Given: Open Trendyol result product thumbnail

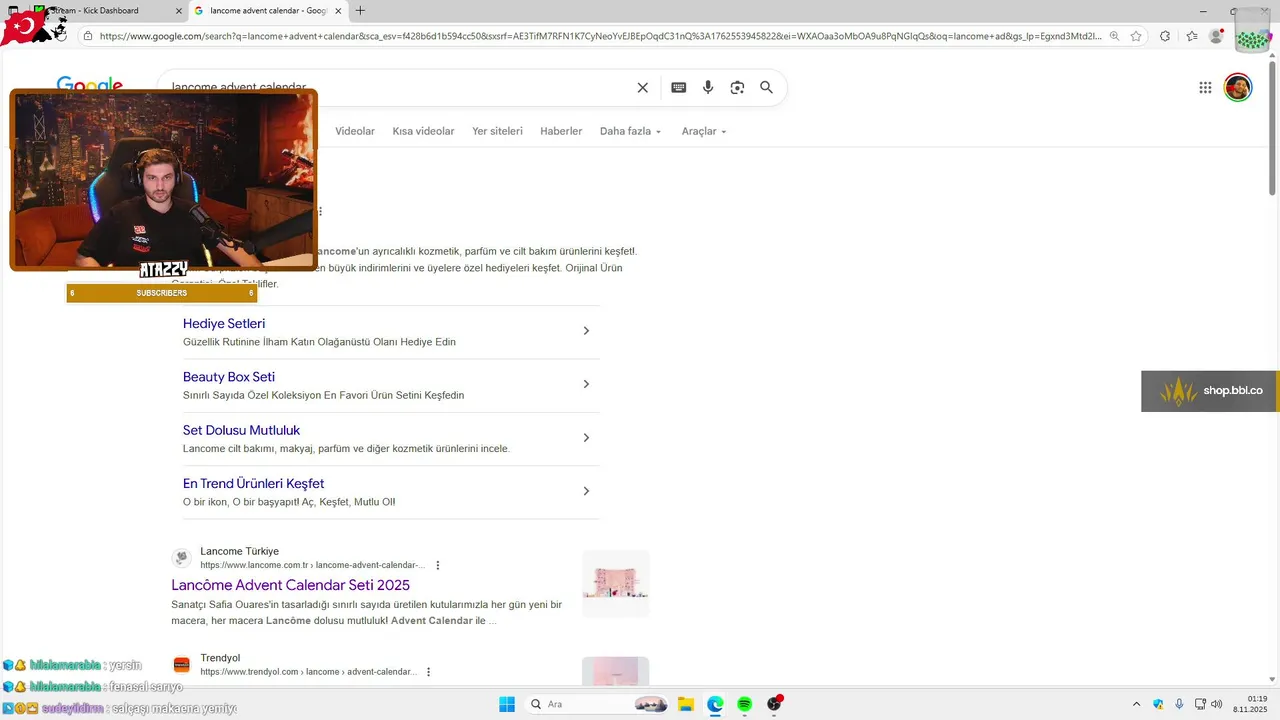Looking at the screenshot, I should 616,671.
